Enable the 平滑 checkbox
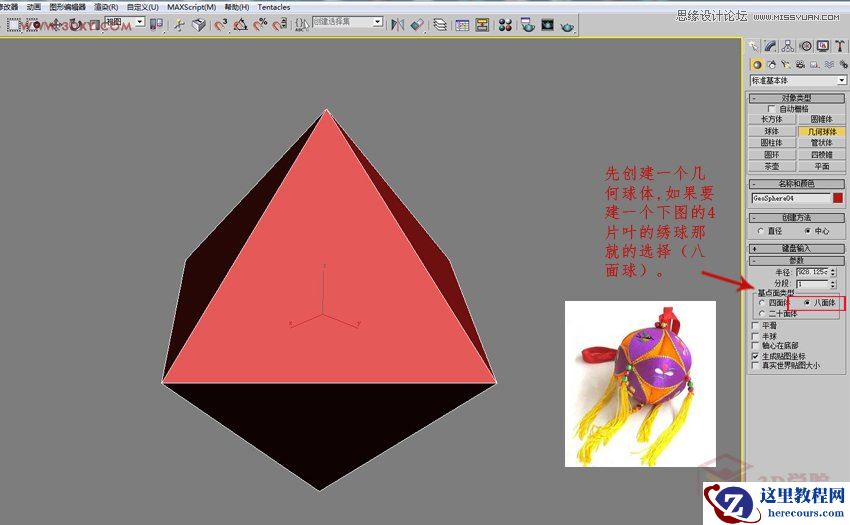The height and width of the screenshot is (525, 850). click(x=755, y=325)
